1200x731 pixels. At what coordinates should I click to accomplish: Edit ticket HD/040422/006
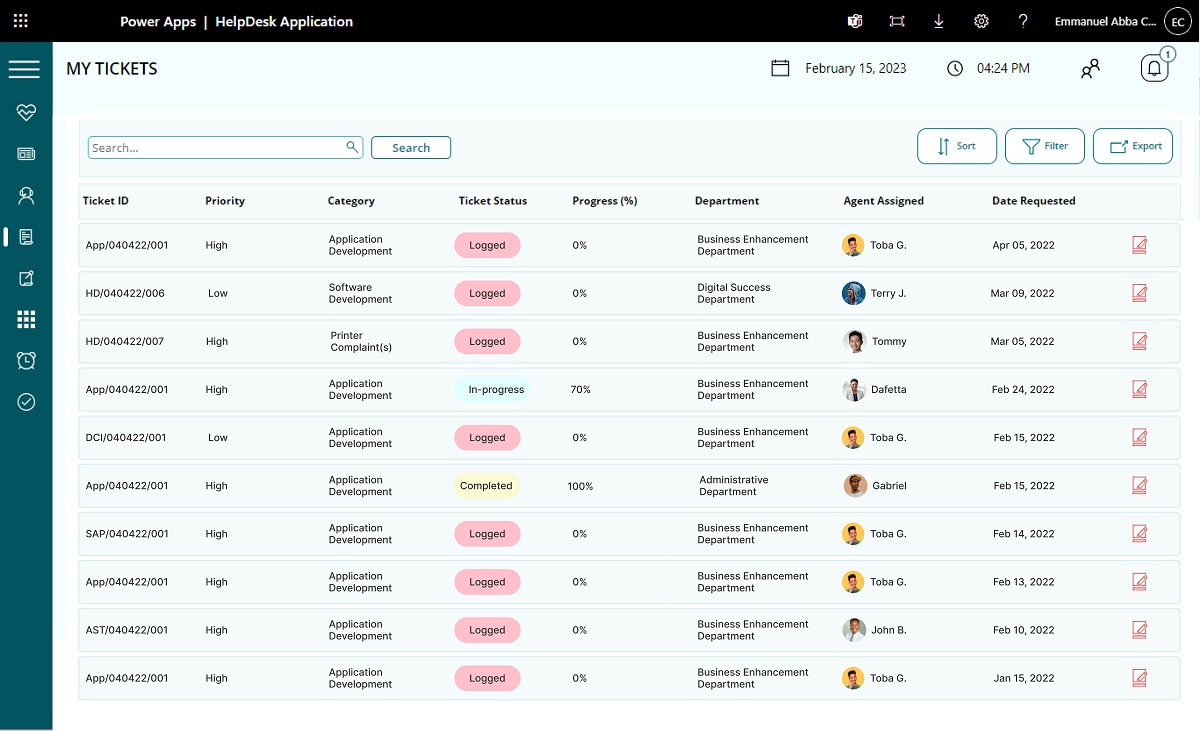1139,293
